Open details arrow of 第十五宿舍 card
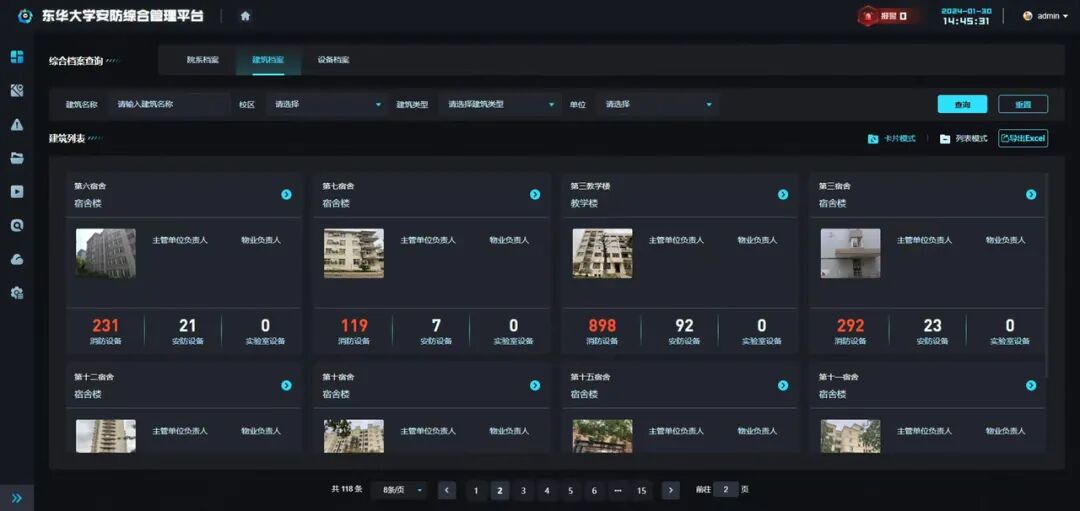The height and width of the screenshot is (511, 1080). click(782, 386)
